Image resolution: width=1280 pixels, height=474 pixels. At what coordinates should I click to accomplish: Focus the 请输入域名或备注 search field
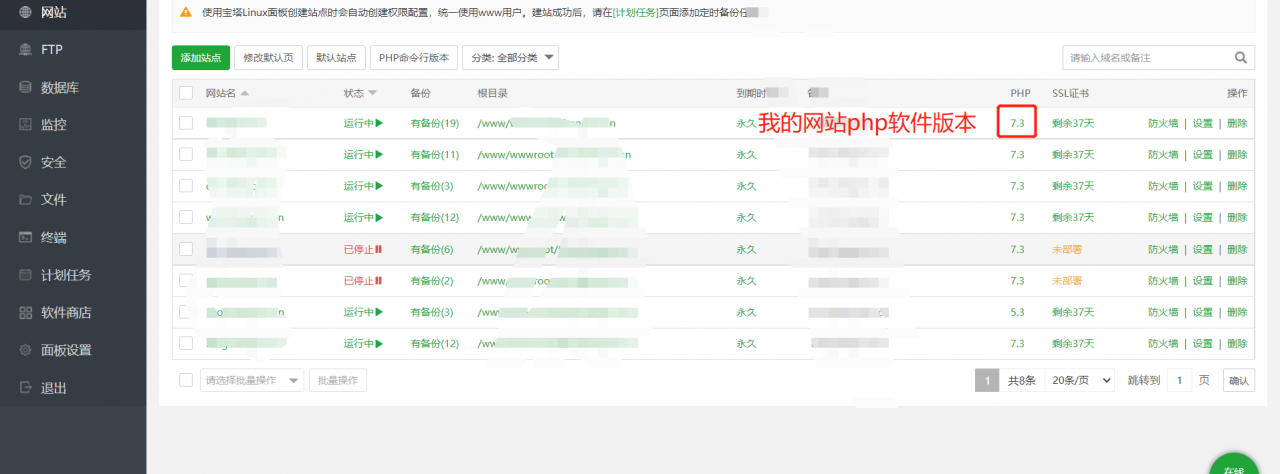point(1146,58)
